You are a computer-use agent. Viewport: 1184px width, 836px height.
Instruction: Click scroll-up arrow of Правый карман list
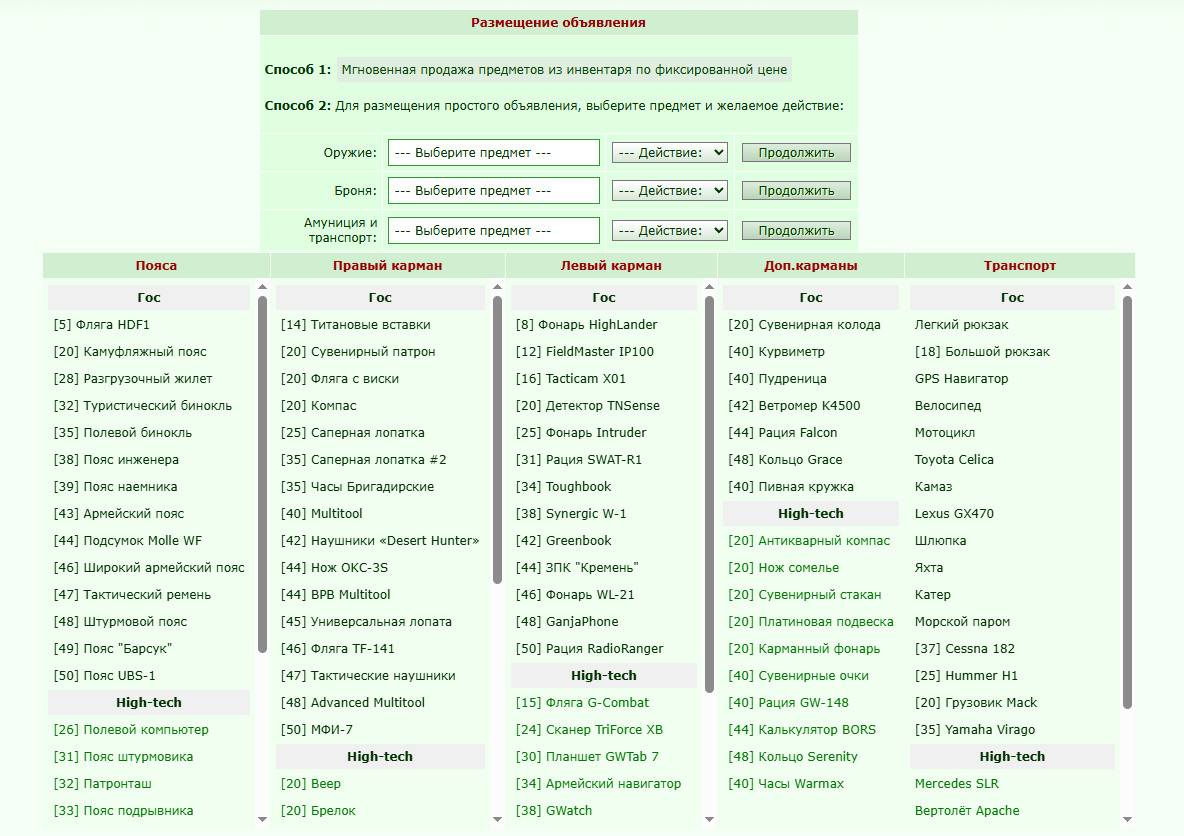click(x=497, y=287)
